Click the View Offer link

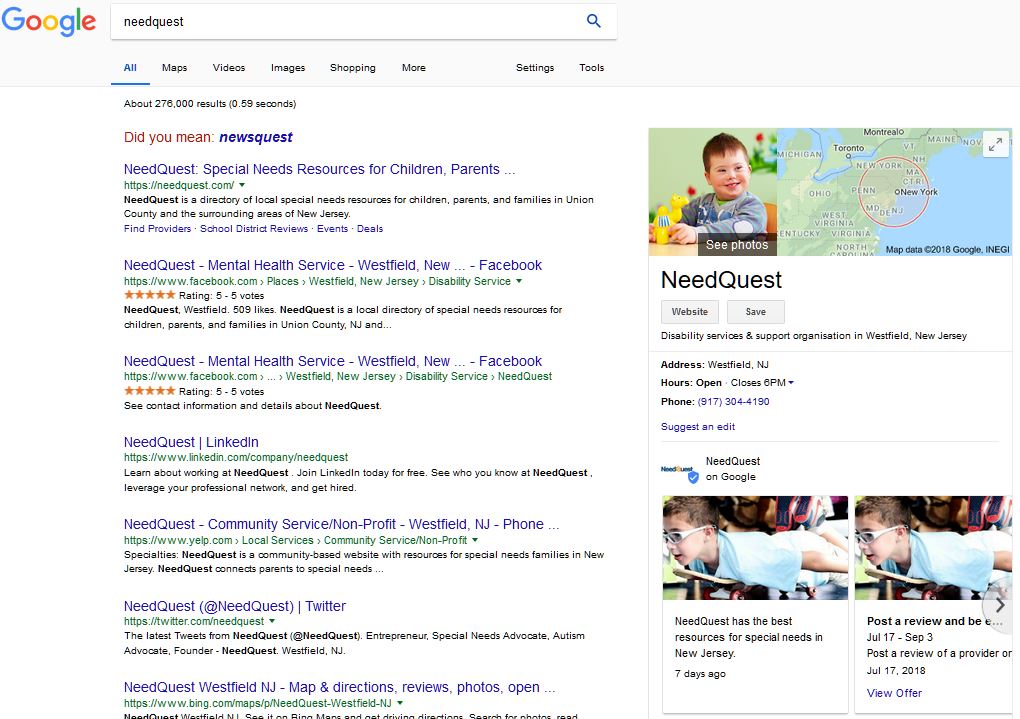(894, 693)
